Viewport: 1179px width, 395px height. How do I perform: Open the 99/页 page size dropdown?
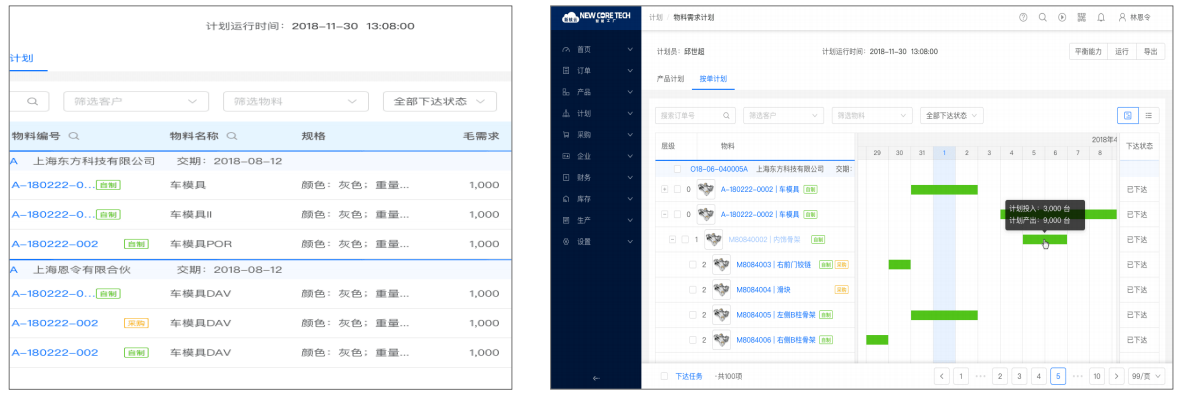[1146, 375]
